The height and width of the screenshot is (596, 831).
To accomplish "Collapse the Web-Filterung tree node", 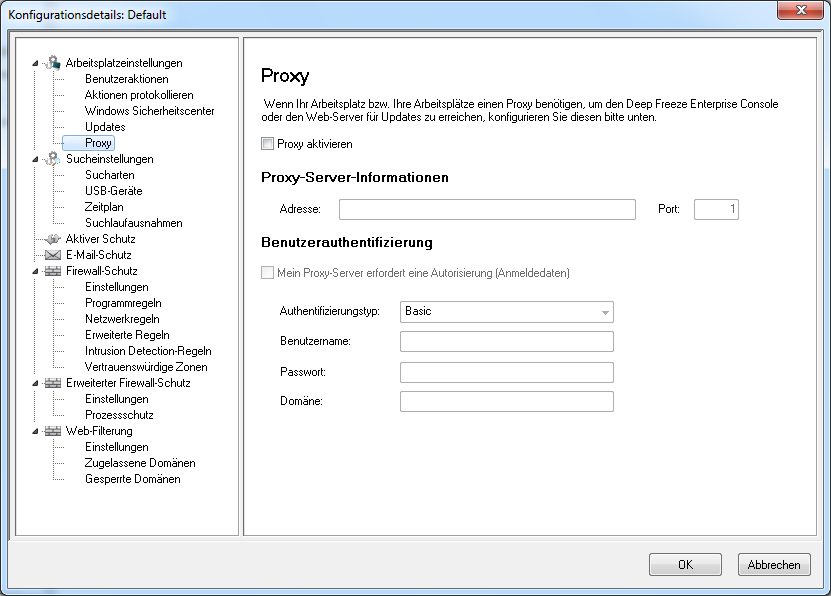I will 35,431.
